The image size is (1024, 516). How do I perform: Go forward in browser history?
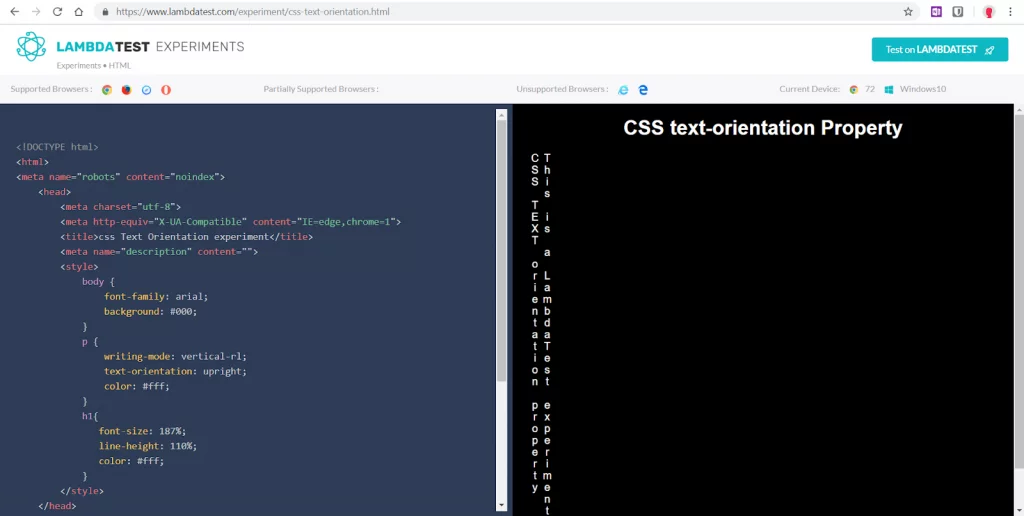click(x=36, y=12)
